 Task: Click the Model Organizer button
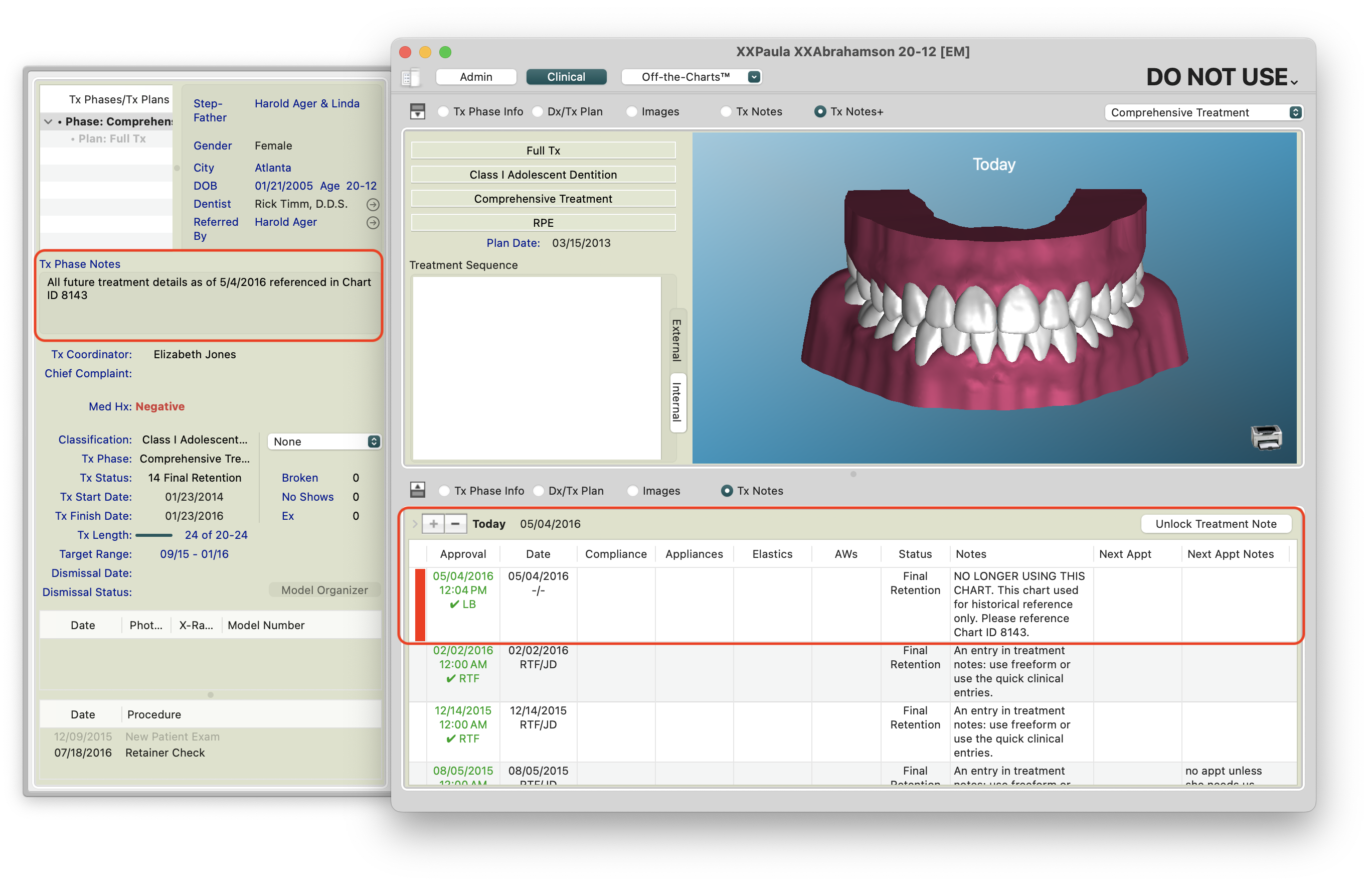point(324,589)
